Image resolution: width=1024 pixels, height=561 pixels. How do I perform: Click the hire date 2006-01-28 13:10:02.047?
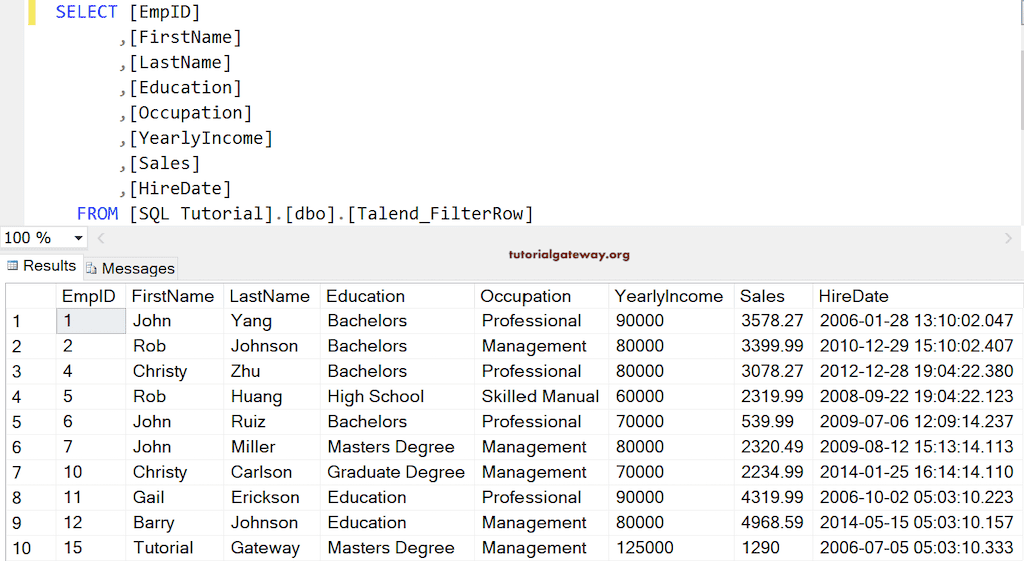[918, 321]
